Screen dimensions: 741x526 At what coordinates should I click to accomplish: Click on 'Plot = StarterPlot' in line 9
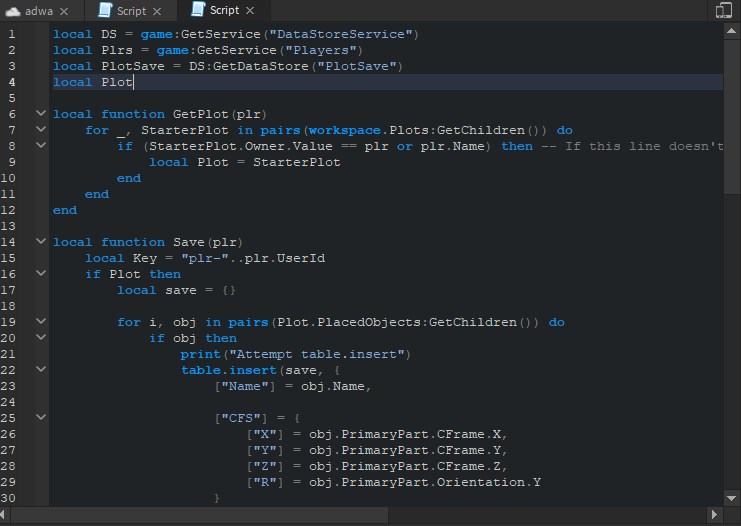[x=269, y=163]
